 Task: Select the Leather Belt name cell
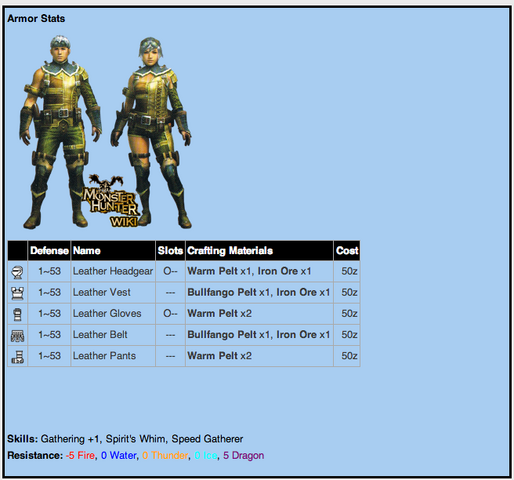(113, 335)
